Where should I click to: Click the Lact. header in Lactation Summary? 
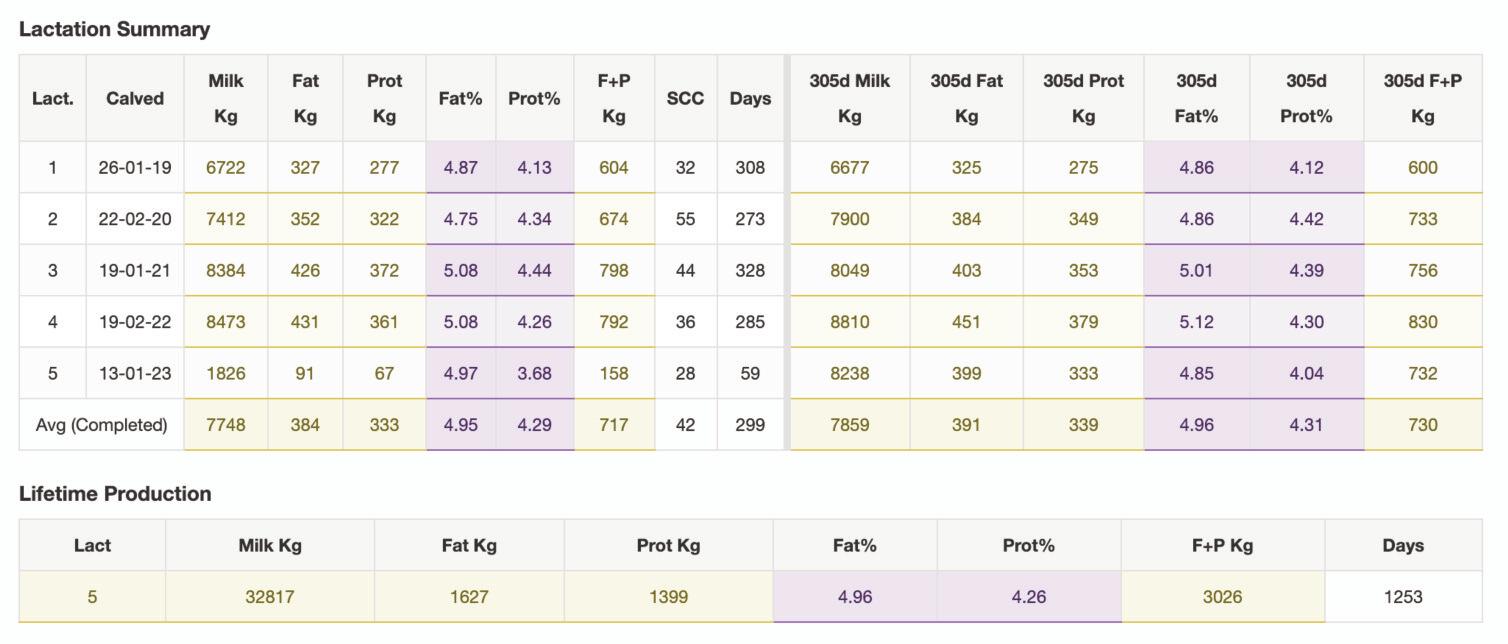53,98
